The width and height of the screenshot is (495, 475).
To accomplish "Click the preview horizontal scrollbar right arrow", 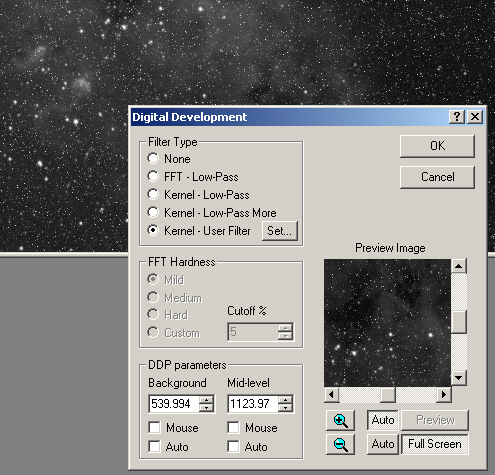I will coord(444,395).
